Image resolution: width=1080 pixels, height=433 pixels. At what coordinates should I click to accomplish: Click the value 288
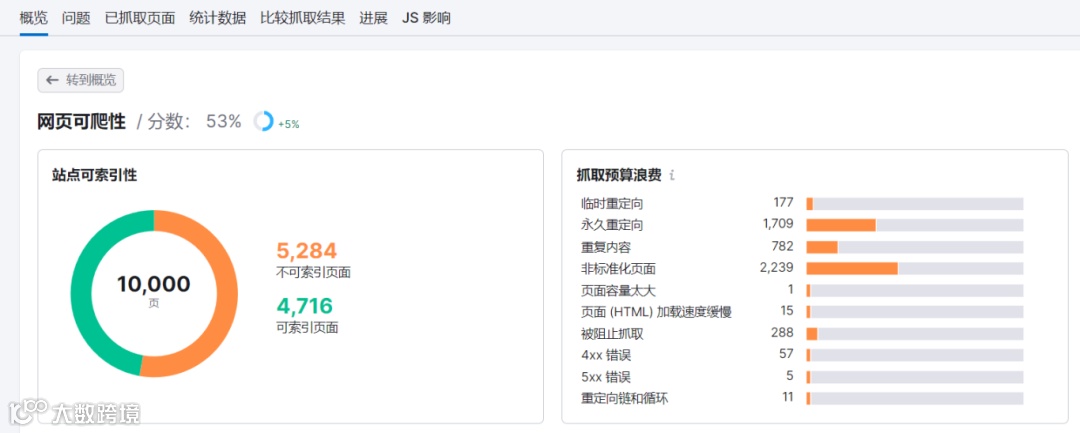pos(782,333)
